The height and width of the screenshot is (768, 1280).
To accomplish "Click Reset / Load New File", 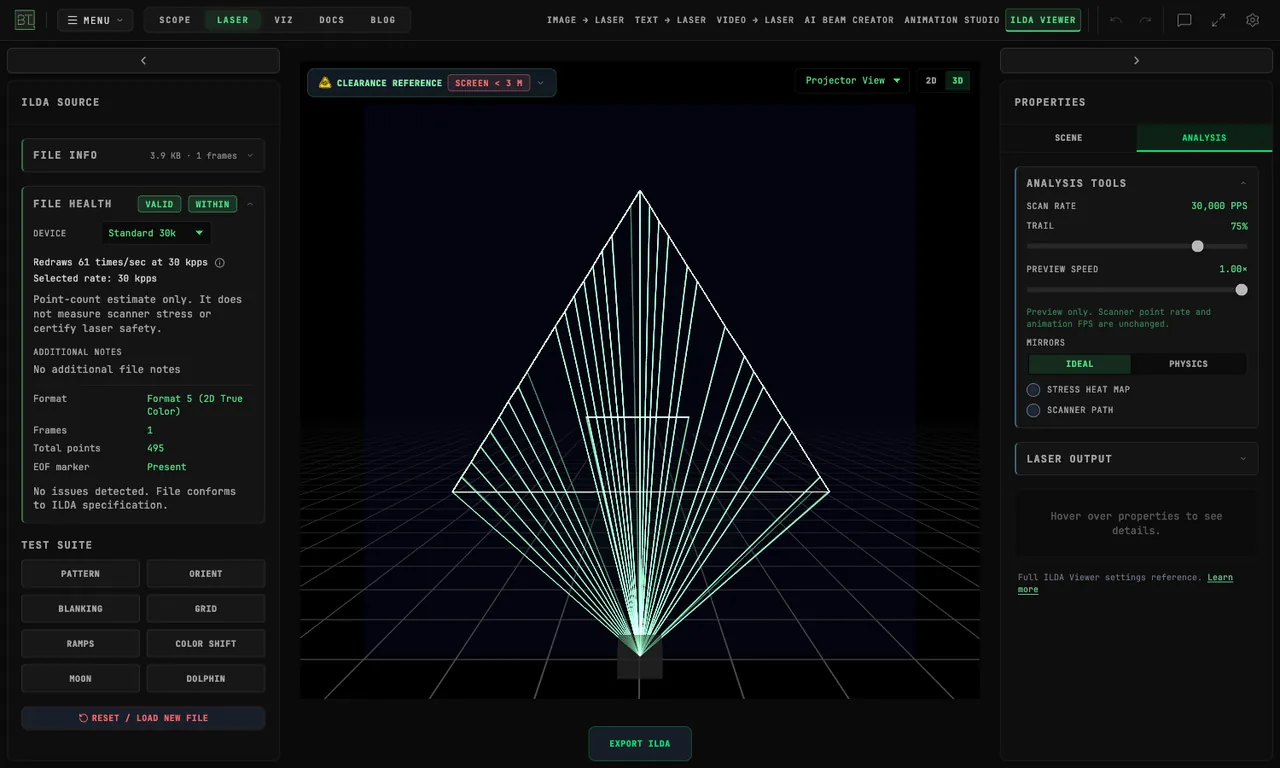I will pyautogui.click(x=143, y=718).
